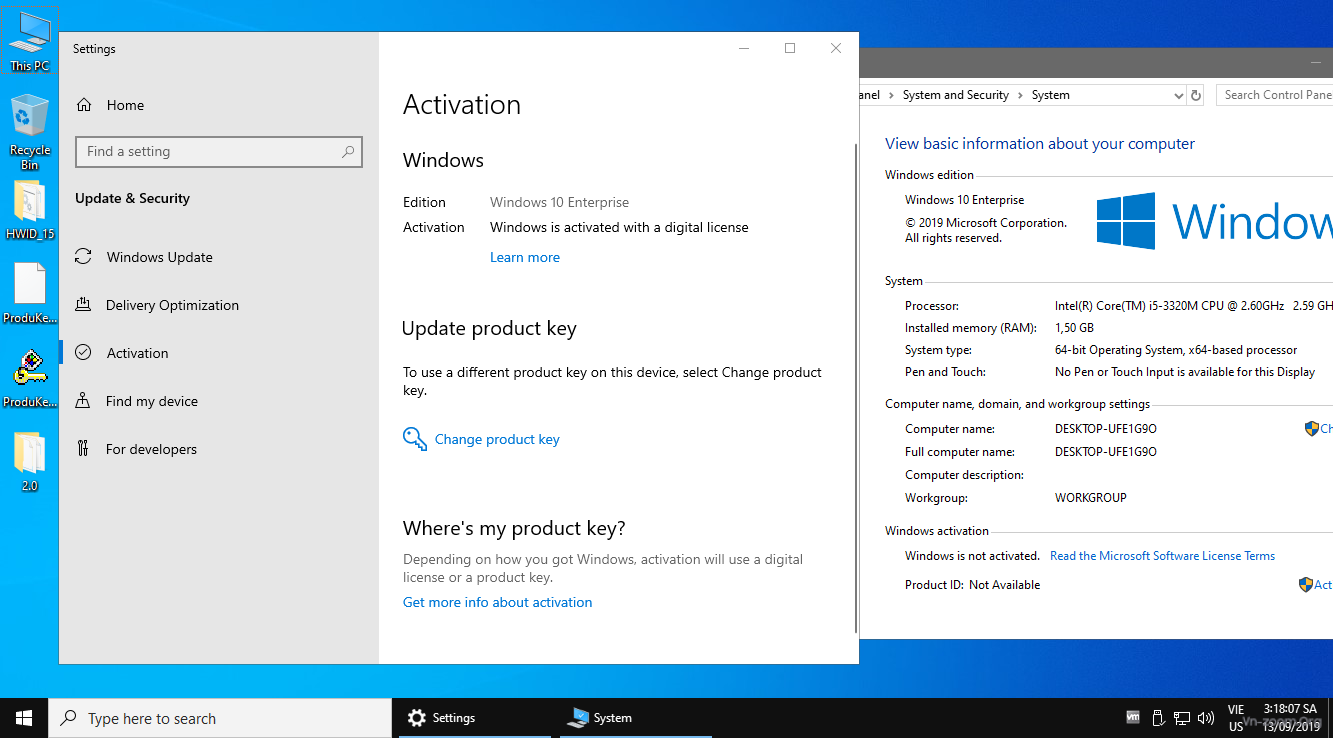This screenshot has height=738, width=1333.
Task: Click the Find a setting search box
Action: click(218, 152)
